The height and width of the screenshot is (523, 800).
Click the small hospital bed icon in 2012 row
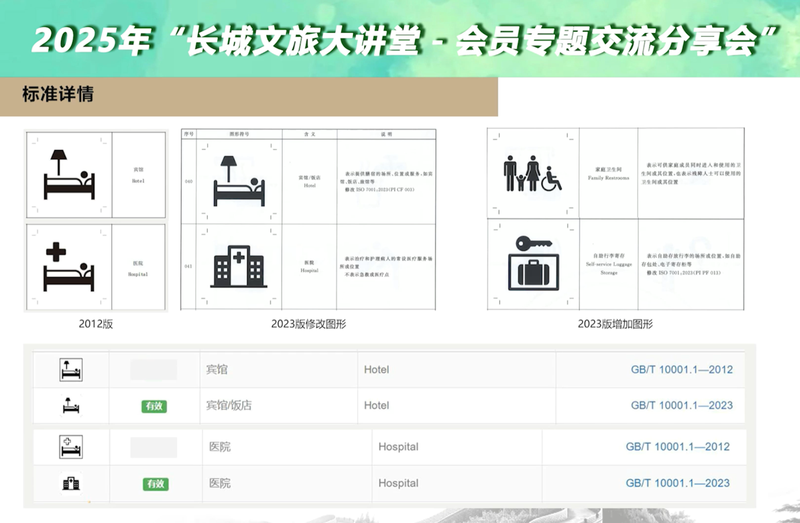[71, 447]
